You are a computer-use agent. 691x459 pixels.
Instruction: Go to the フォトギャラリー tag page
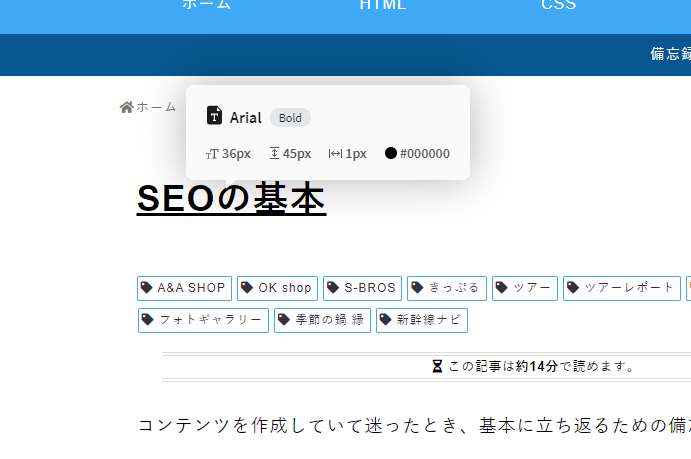pyautogui.click(x=203, y=320)
